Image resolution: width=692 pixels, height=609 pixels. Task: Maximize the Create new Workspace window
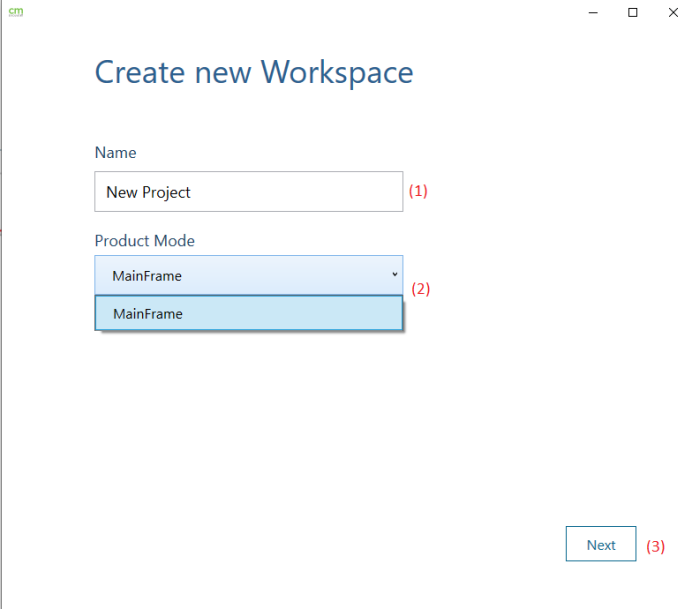coord(632,12)
